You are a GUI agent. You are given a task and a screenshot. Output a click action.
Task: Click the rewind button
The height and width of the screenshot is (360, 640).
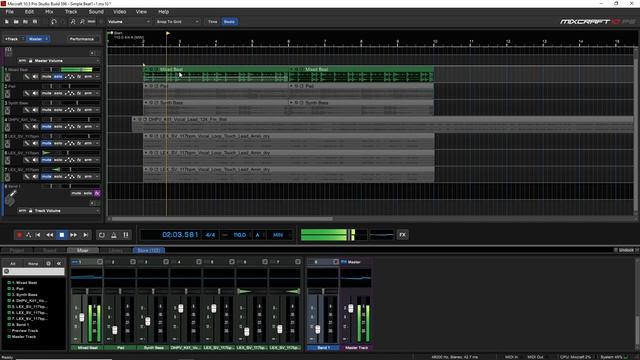tap(49, 235)
